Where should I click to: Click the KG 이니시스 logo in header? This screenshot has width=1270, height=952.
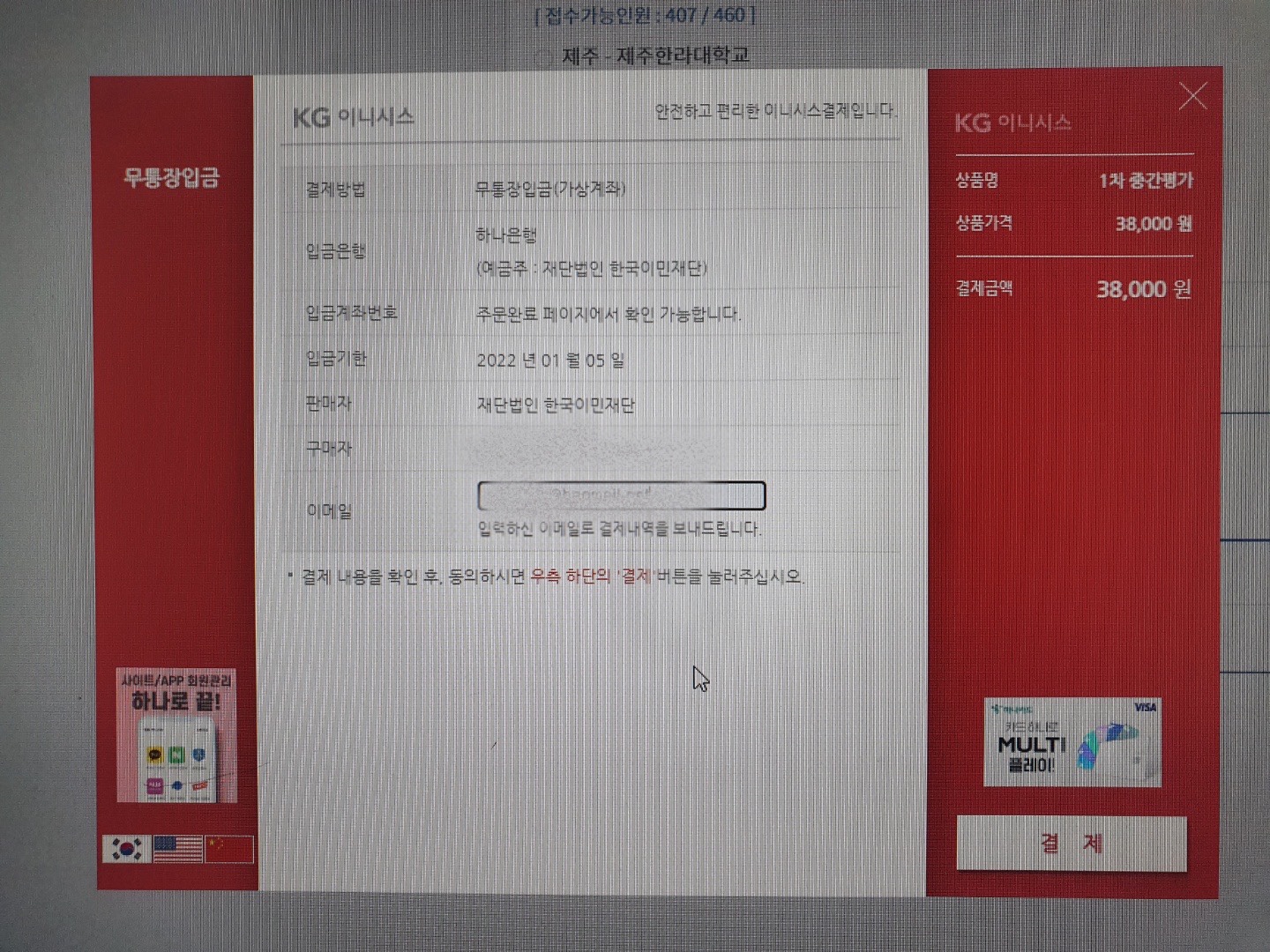(354, 116)
